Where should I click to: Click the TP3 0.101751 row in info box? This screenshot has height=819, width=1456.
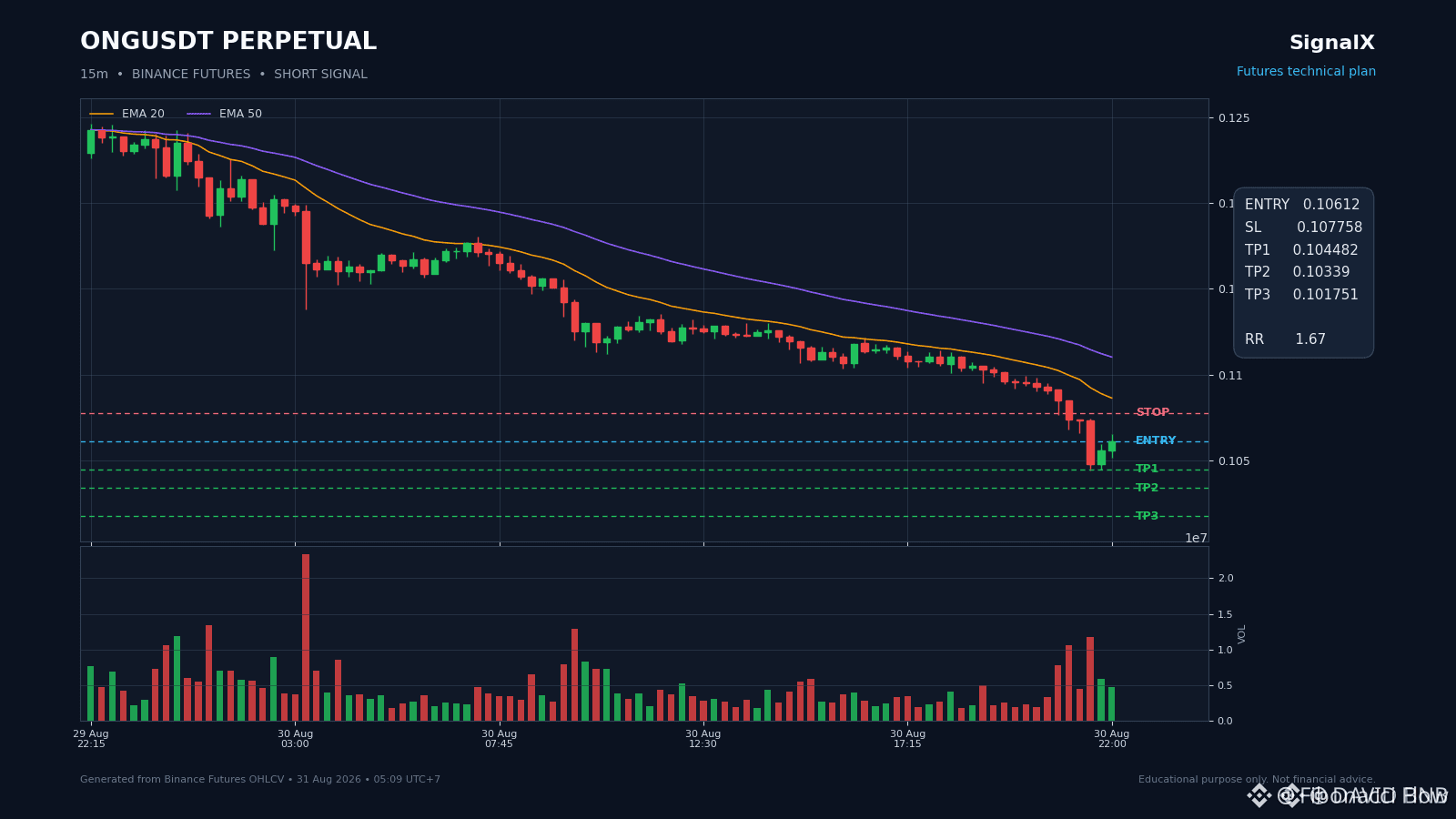1301,295
